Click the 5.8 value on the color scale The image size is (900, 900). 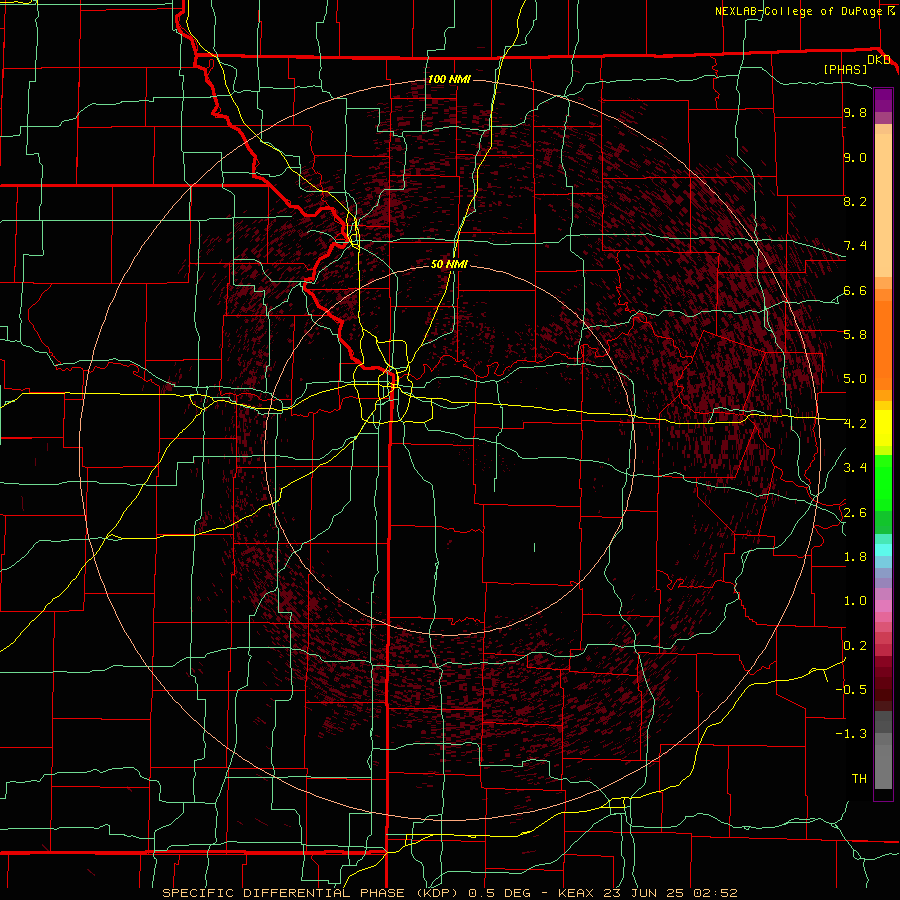(855, 335)
